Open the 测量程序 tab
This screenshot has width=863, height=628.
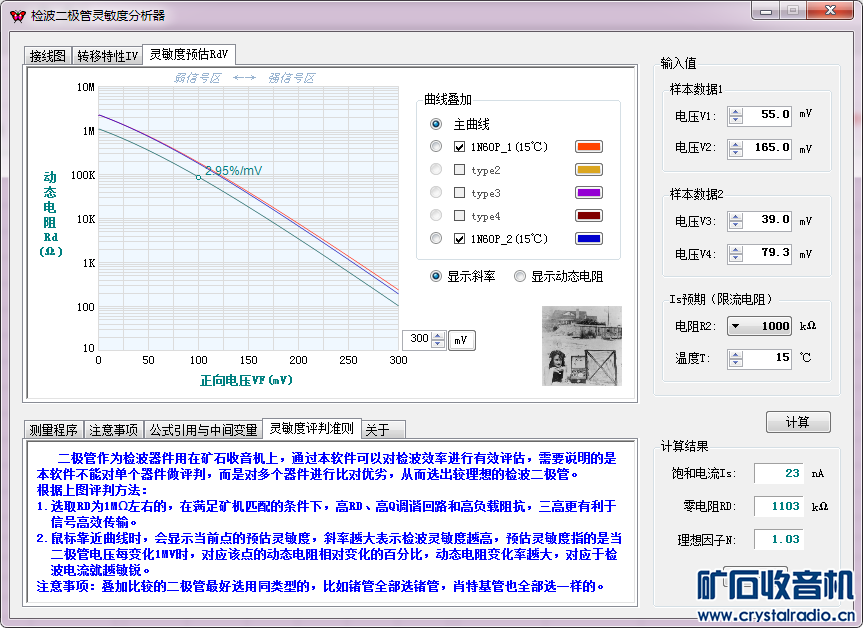(x=53, y=429)
